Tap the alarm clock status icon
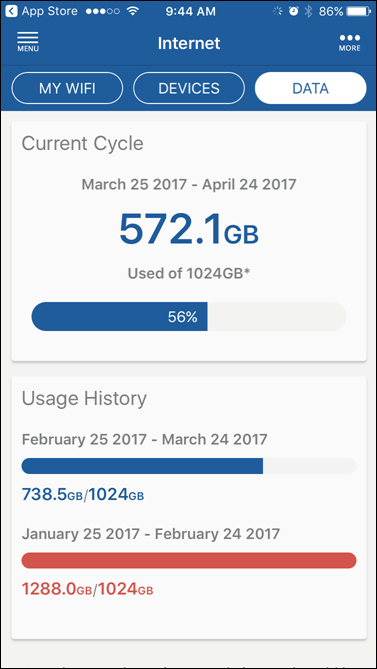 point(293,12)
